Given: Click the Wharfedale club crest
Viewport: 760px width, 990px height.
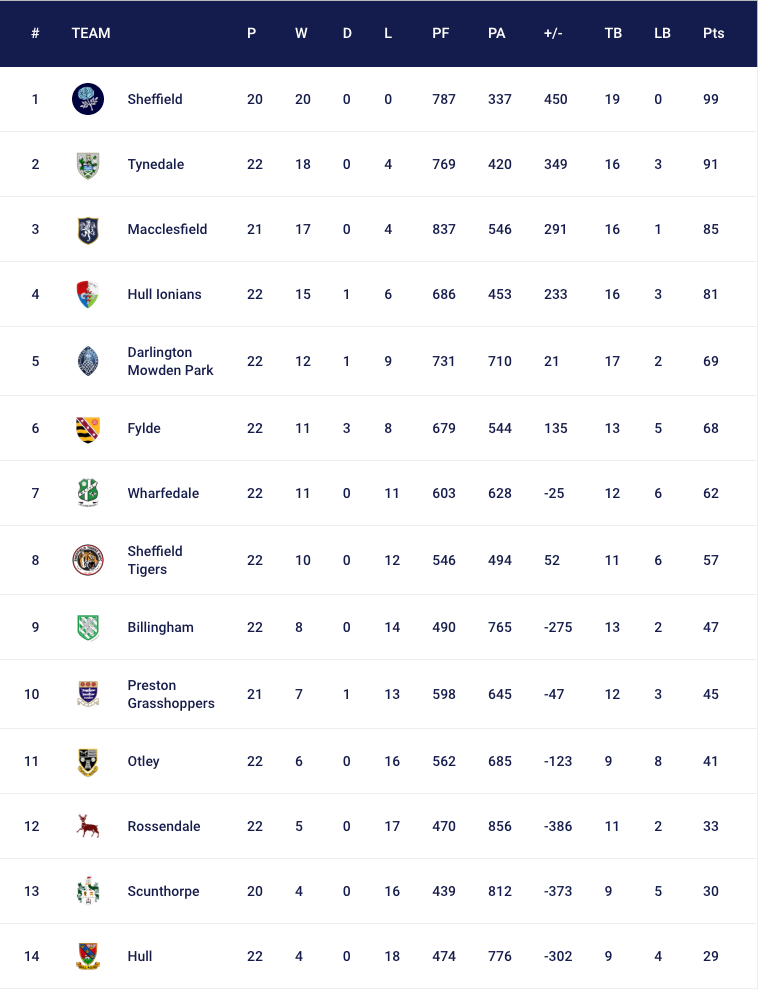Looking at the screenshot, I should tap(88, 493).
